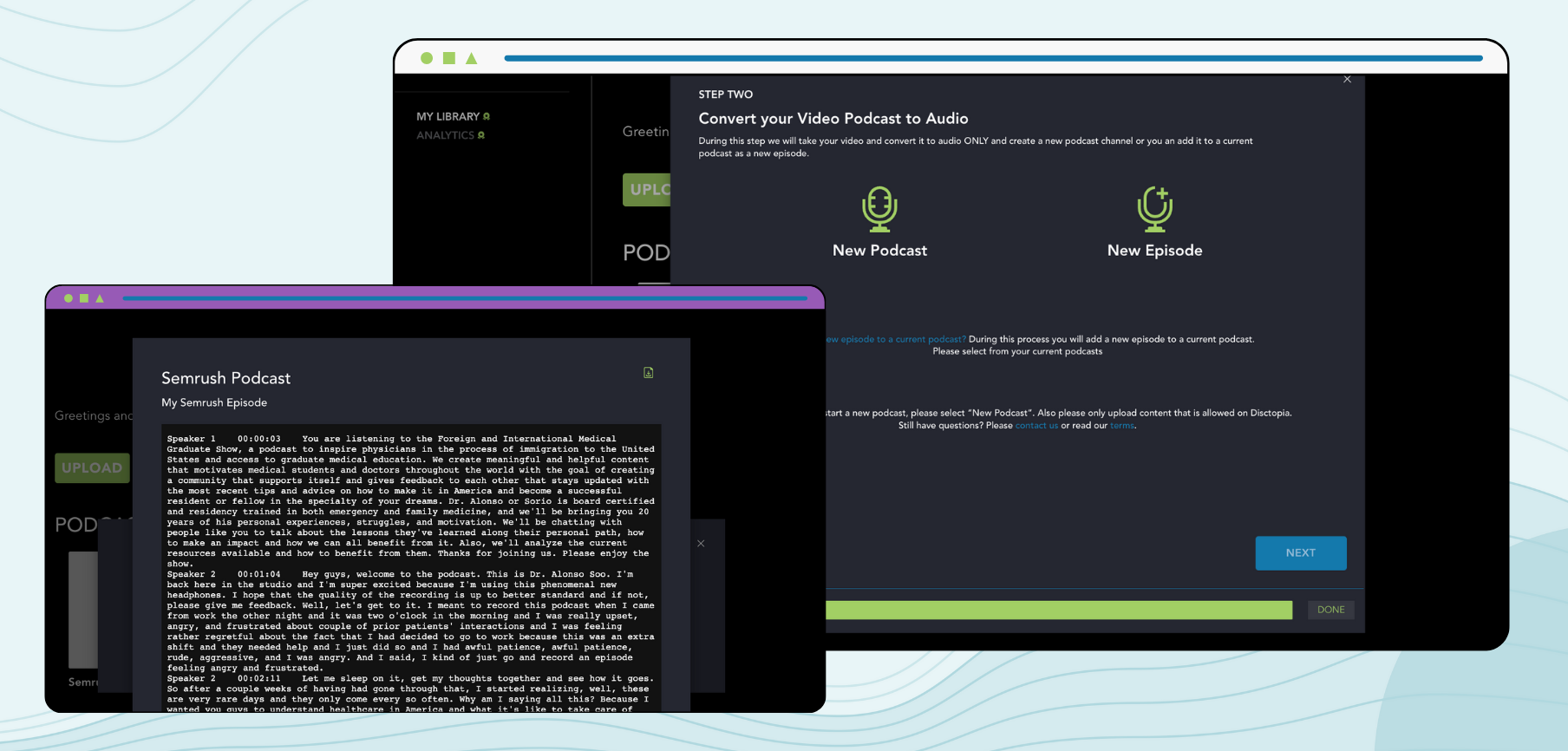Close the Step Two conversion dialog
Viewport: 1568px width, 751px height.
(1347, 79)
